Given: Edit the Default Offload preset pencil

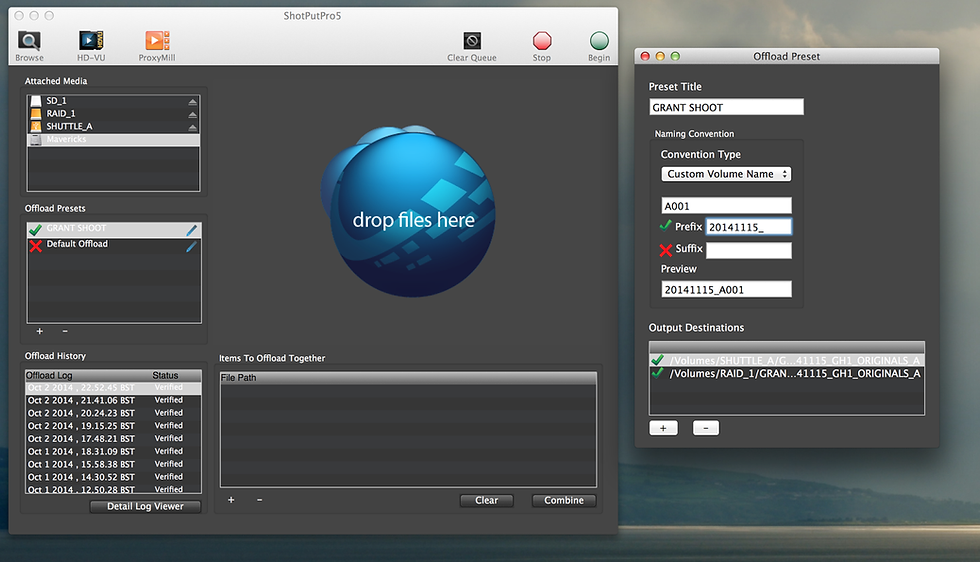Looking at the screenshot, I should pyautogui.click(x=191, y=246).
